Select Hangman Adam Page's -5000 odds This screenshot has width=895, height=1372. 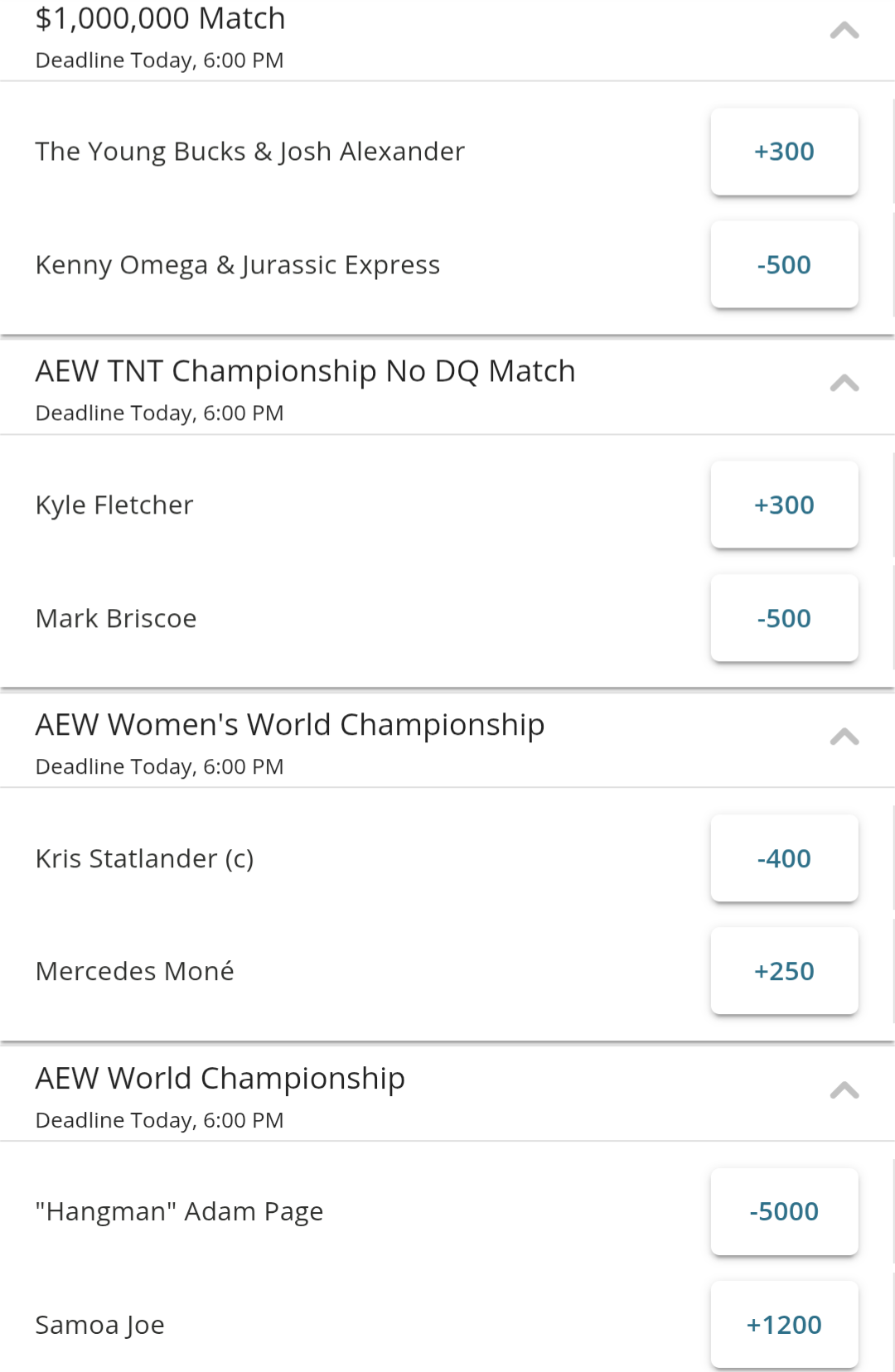coord(784,1212)
